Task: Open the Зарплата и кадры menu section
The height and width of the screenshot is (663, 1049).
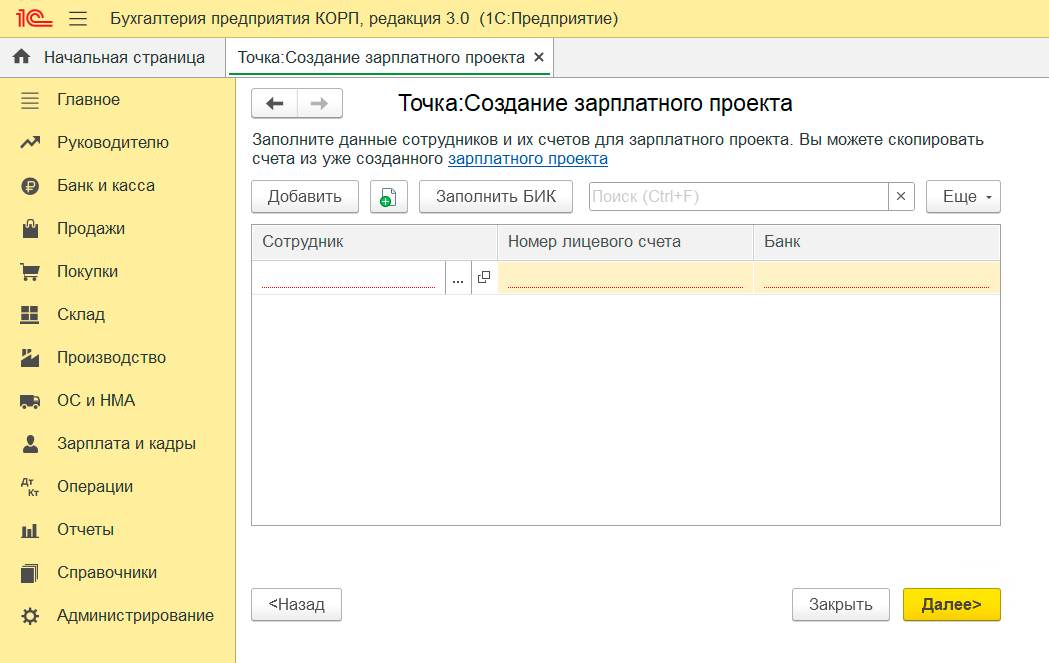Action: [126, 444]
